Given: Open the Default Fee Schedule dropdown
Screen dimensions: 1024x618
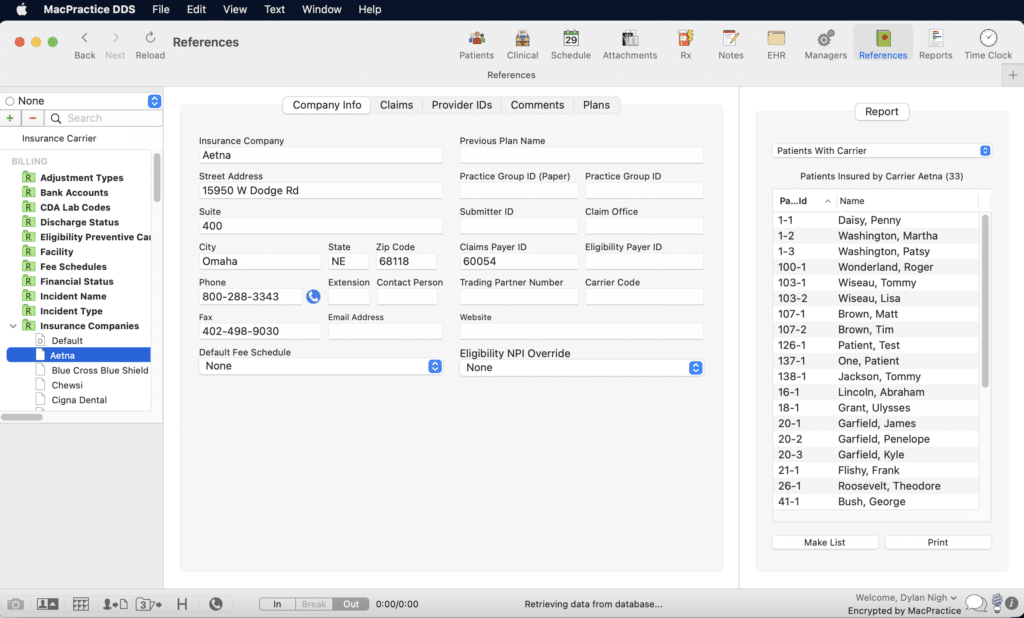Looking at the screenshot, I should [x=321, y=366].
